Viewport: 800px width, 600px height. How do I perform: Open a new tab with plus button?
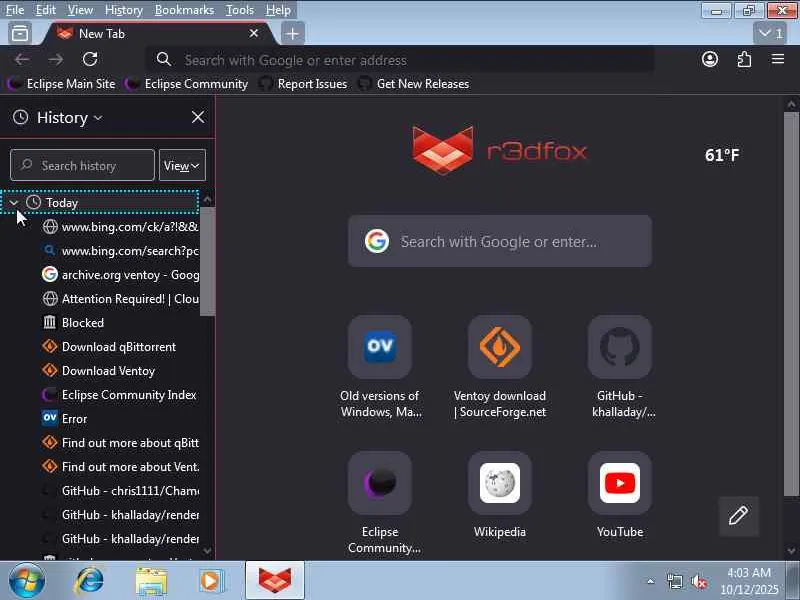click(x=292, y=34)
